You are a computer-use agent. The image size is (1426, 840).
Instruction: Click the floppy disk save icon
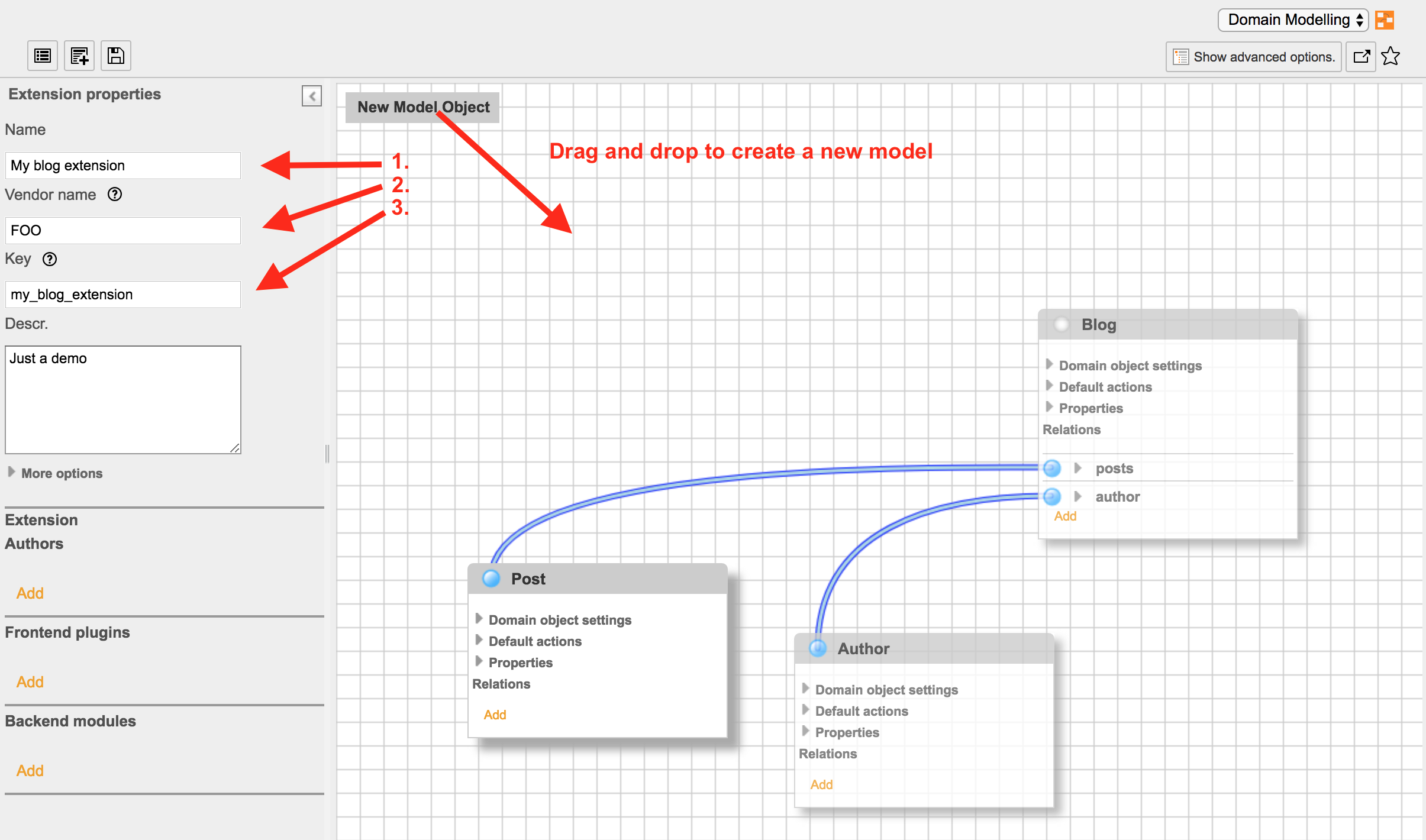[116, 56]
